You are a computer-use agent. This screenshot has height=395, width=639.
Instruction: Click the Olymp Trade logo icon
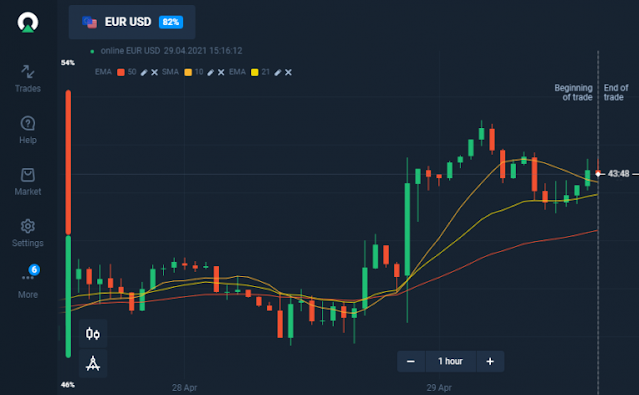click(x=28, y=22)
